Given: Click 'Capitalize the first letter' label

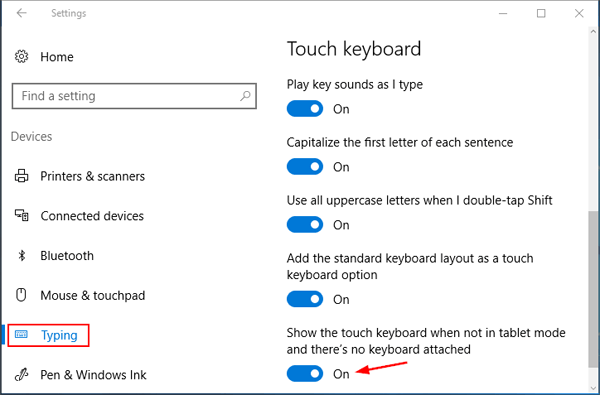Looking at the screenshot, I should pos(400,142).
